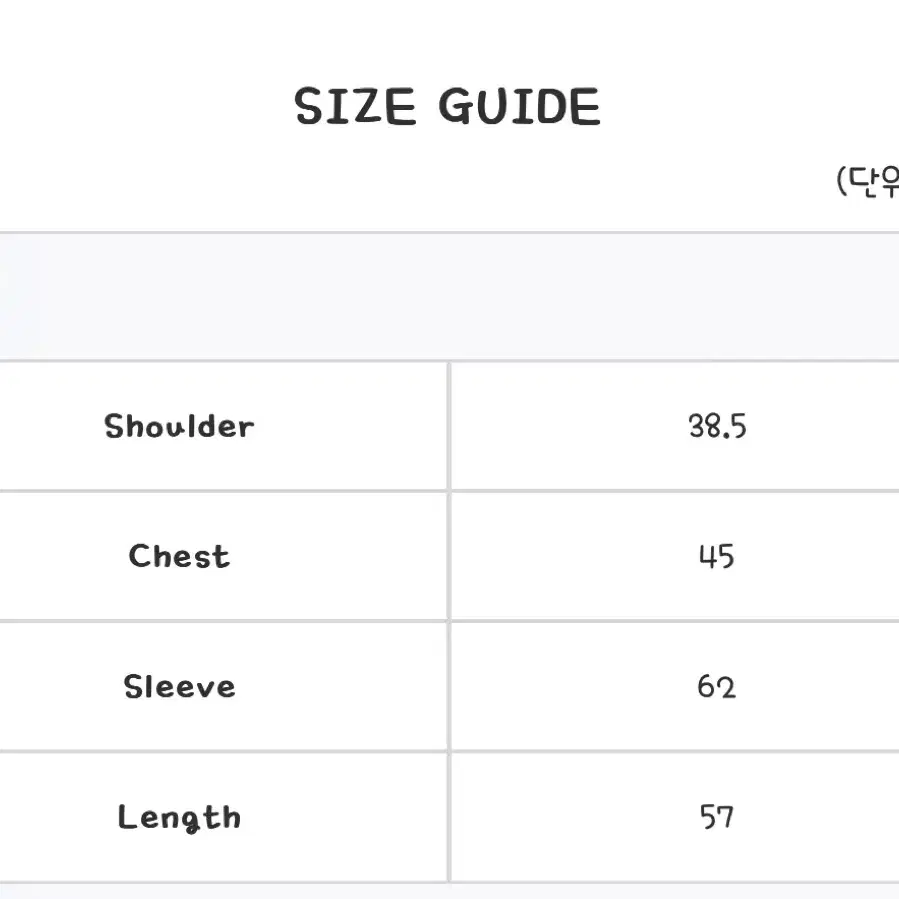
Task: Click the word GUIDE in title
Action: click(x=519, y=107)
